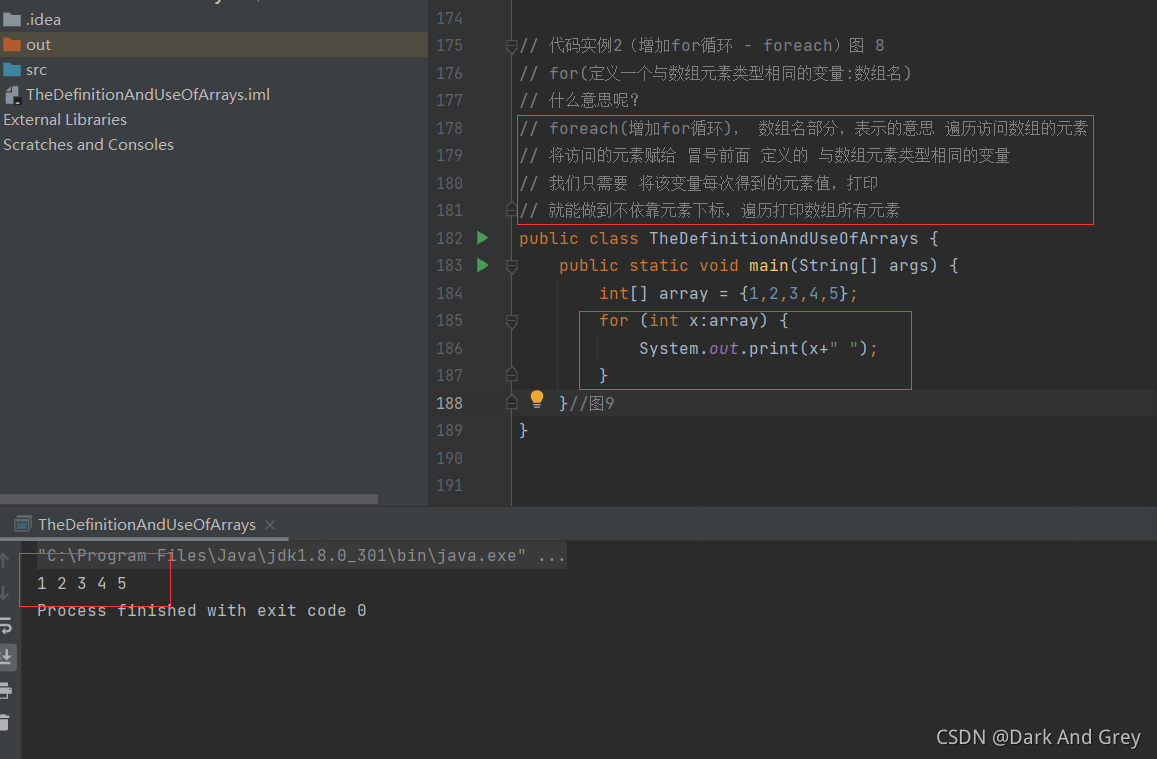Click the closing brace on line 189

(x=523, y=430)
